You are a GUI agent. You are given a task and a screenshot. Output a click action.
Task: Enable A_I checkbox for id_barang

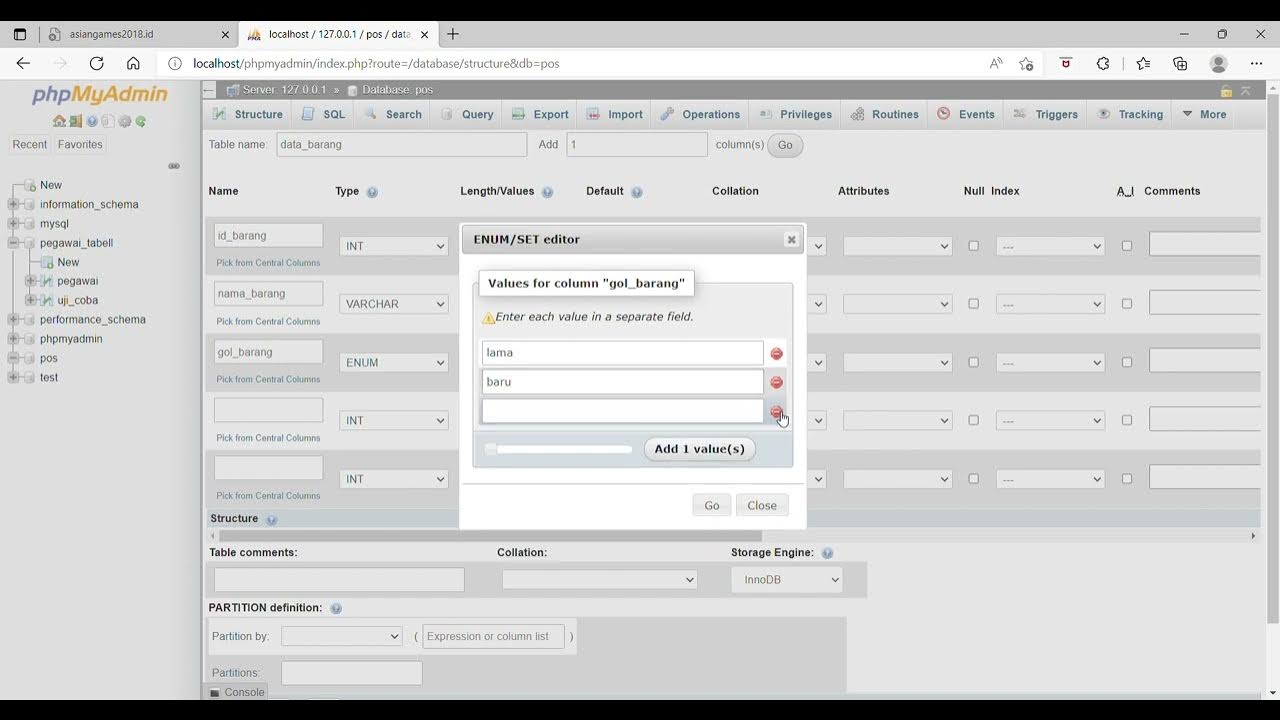(x=1127, y=246)
